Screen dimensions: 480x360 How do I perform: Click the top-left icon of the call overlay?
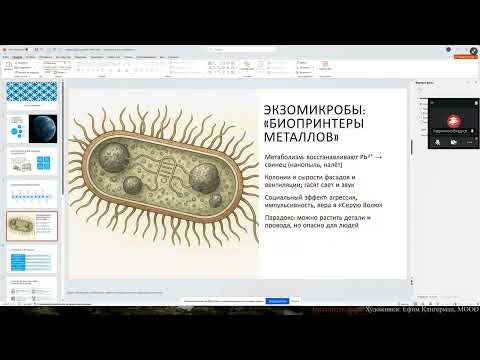pyautogui.click(x=432, y=103)
